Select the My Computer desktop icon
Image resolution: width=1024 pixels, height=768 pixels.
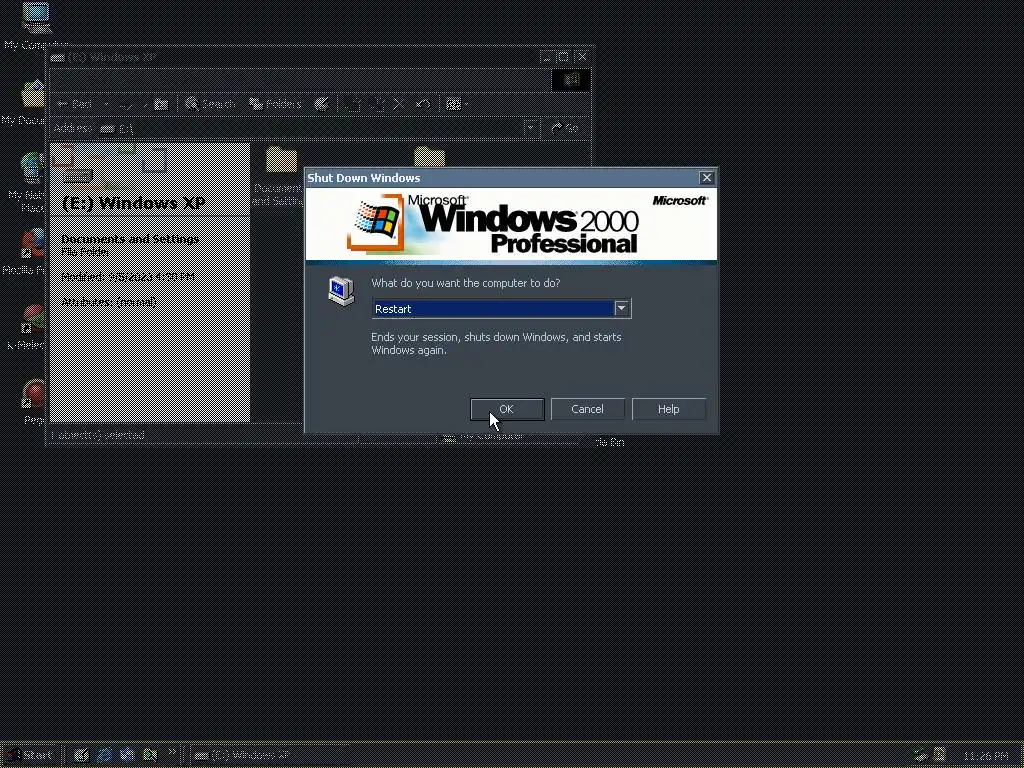point(36,18)
